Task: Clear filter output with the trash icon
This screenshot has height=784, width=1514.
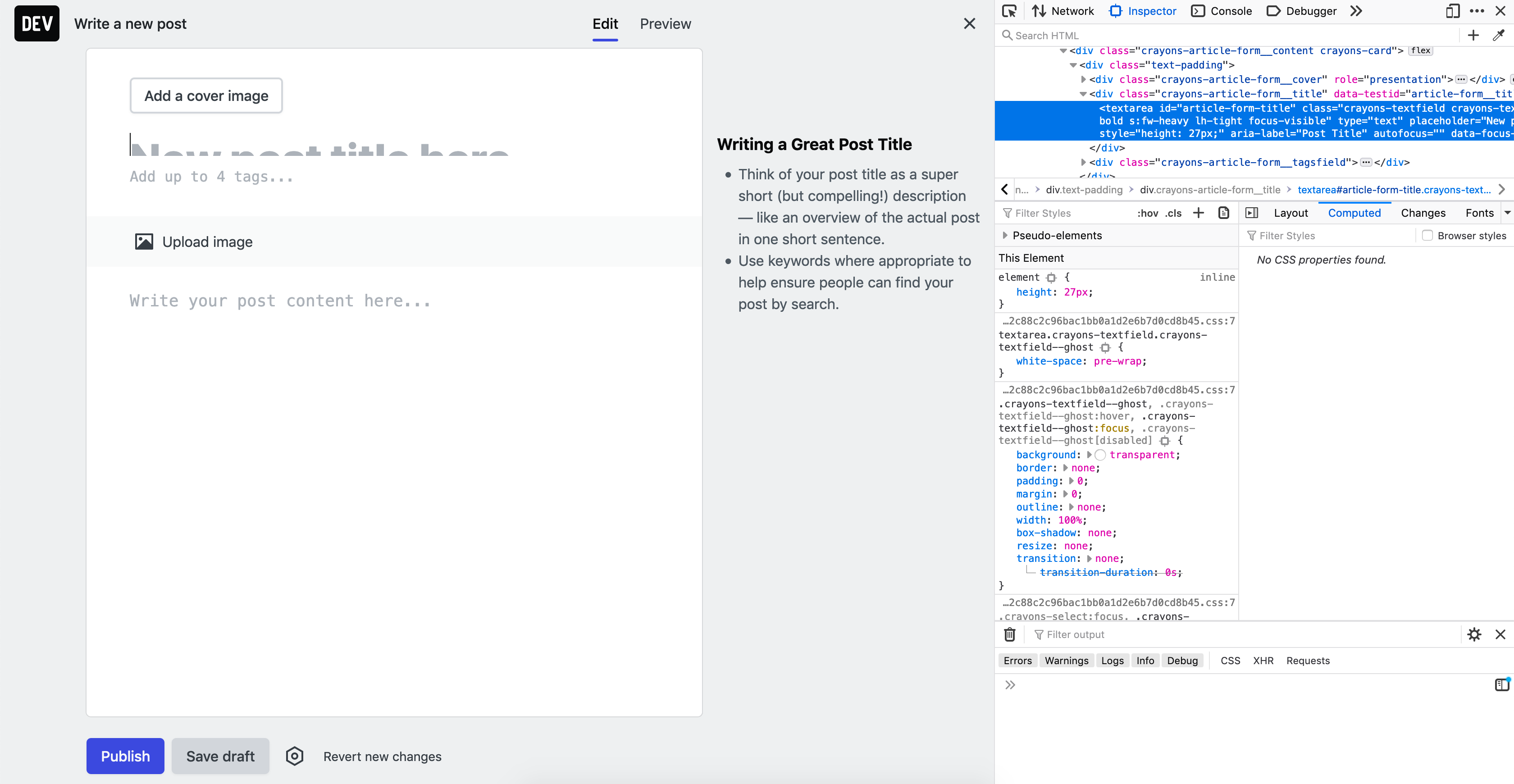Action: pyautogui.click(x=1009, y=635)
